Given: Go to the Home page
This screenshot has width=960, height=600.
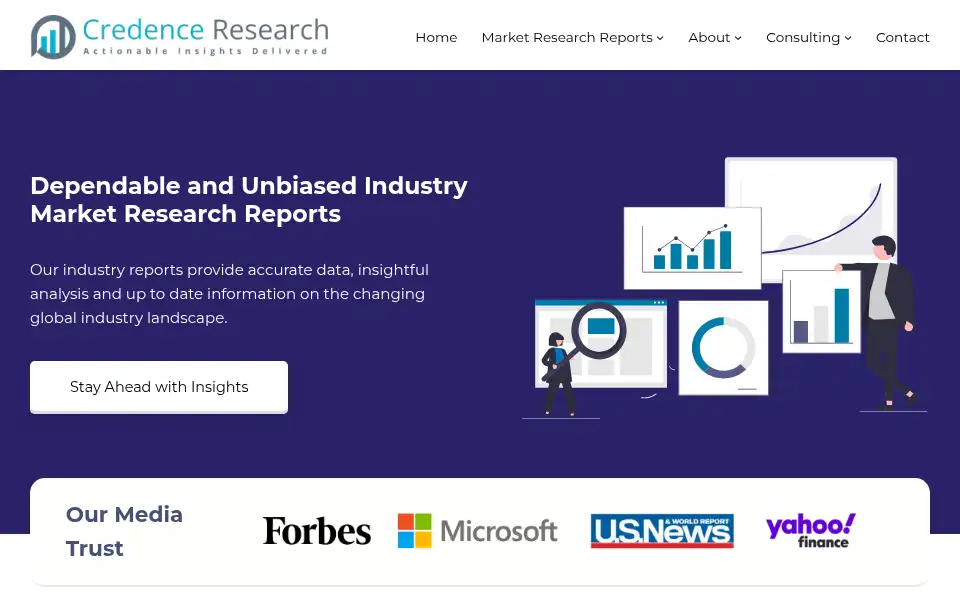Looking at the screenshot, I should (x=436, y=37).
